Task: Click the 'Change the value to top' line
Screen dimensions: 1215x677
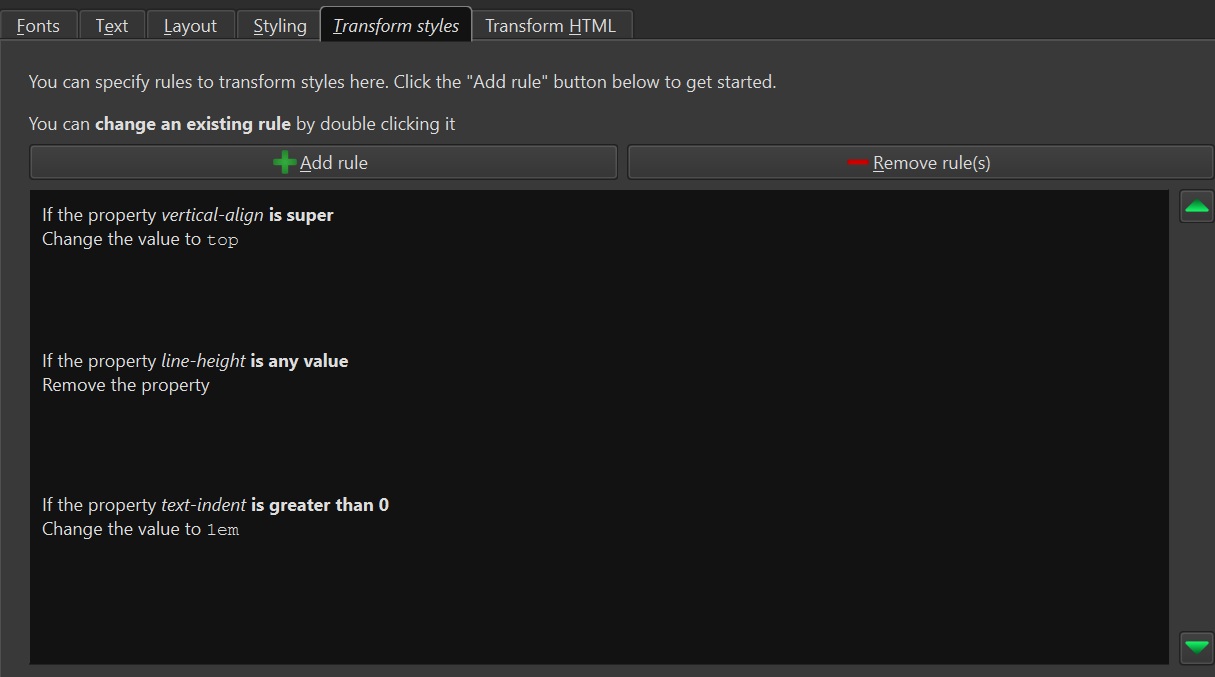Action: 140,240
